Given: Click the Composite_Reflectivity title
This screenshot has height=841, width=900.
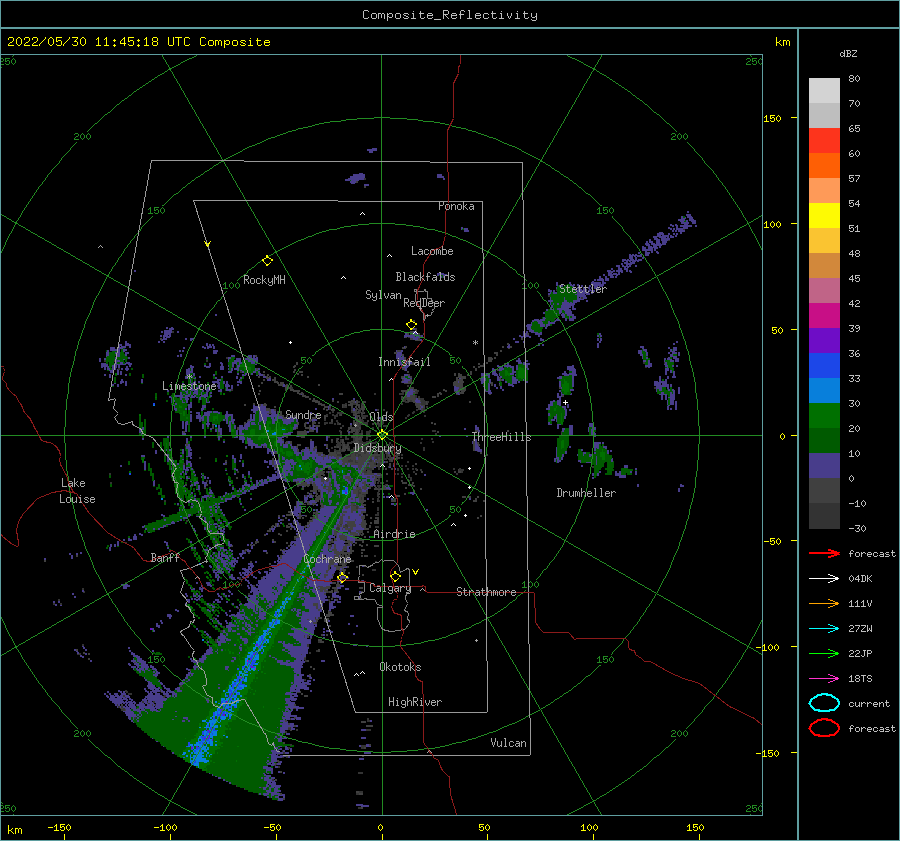Looking at the screenshot, I should pos(449,15).
